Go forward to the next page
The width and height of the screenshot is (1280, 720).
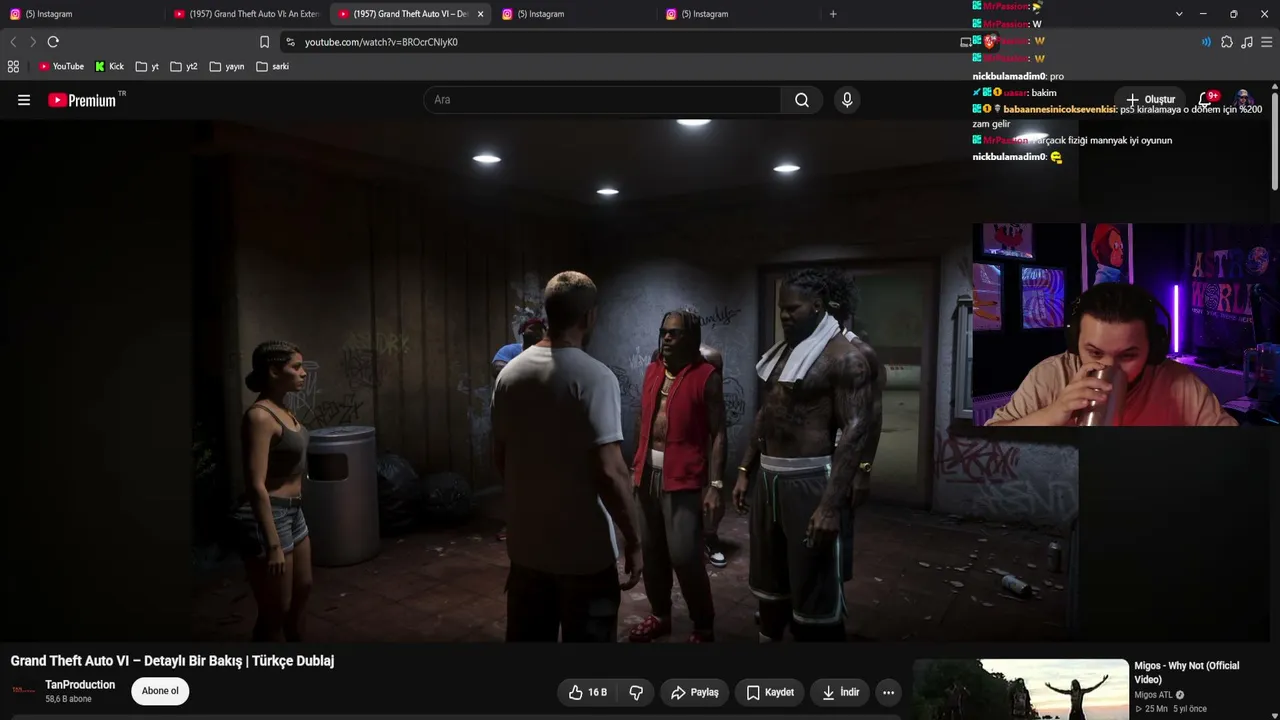coord(32,42)
